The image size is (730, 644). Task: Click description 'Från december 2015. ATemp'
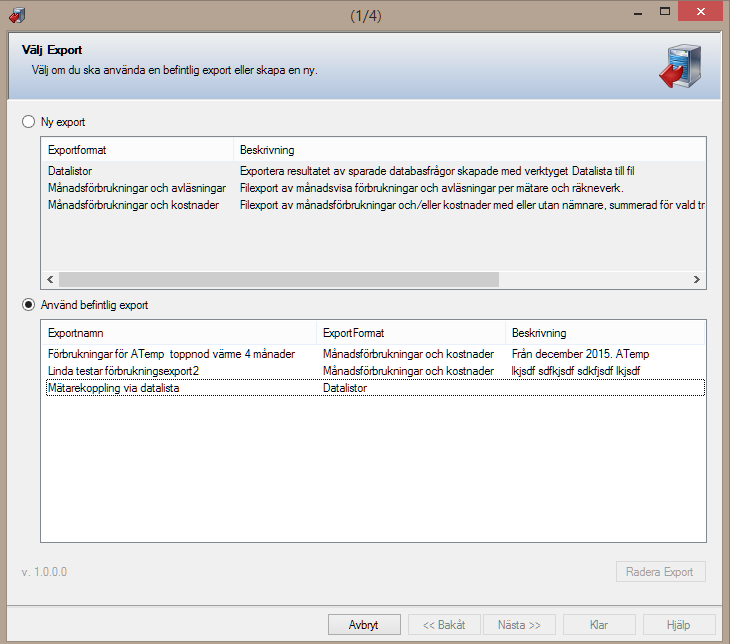tap(580, 354)
